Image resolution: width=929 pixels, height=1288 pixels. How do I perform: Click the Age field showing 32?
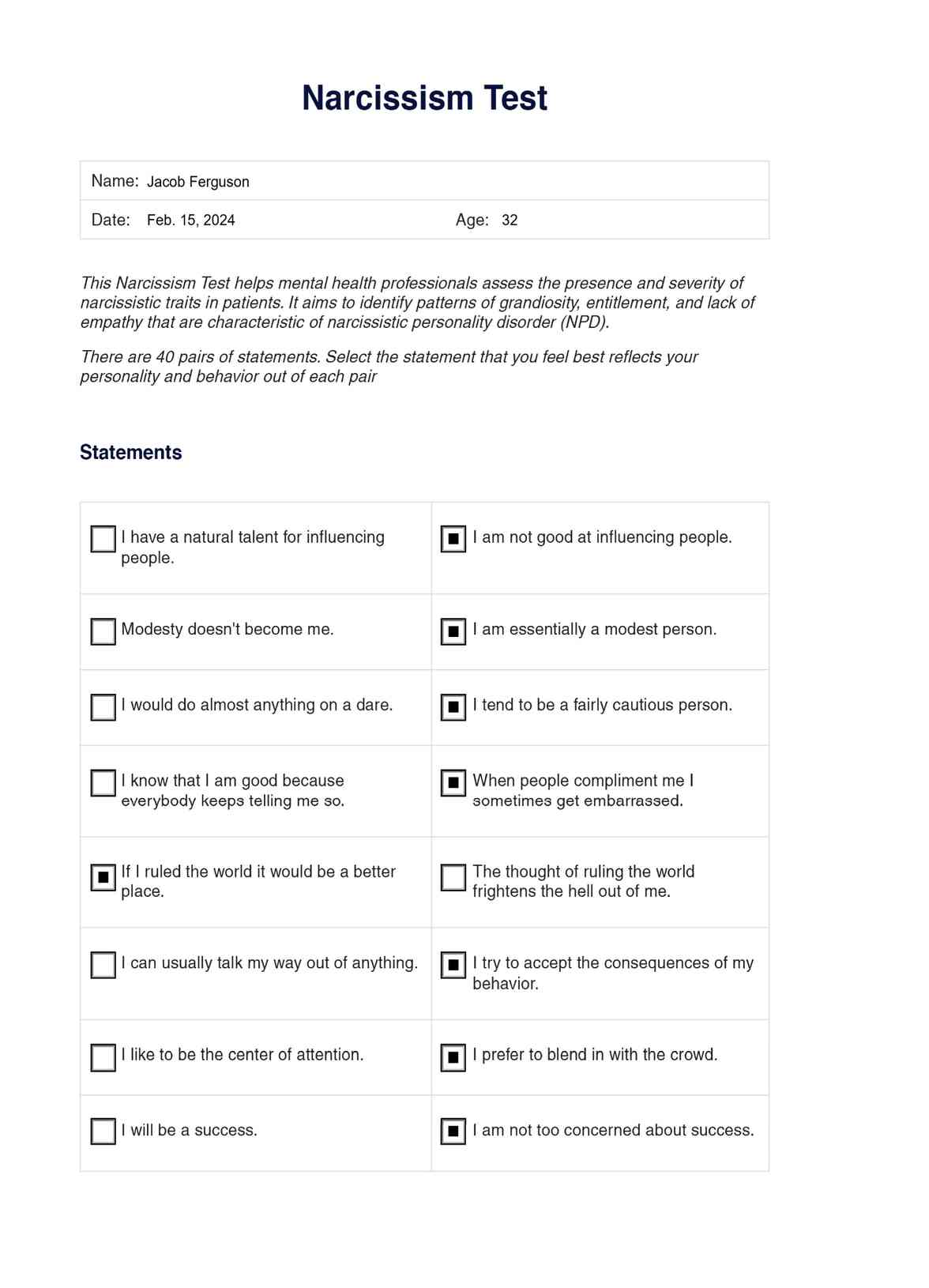510,220
